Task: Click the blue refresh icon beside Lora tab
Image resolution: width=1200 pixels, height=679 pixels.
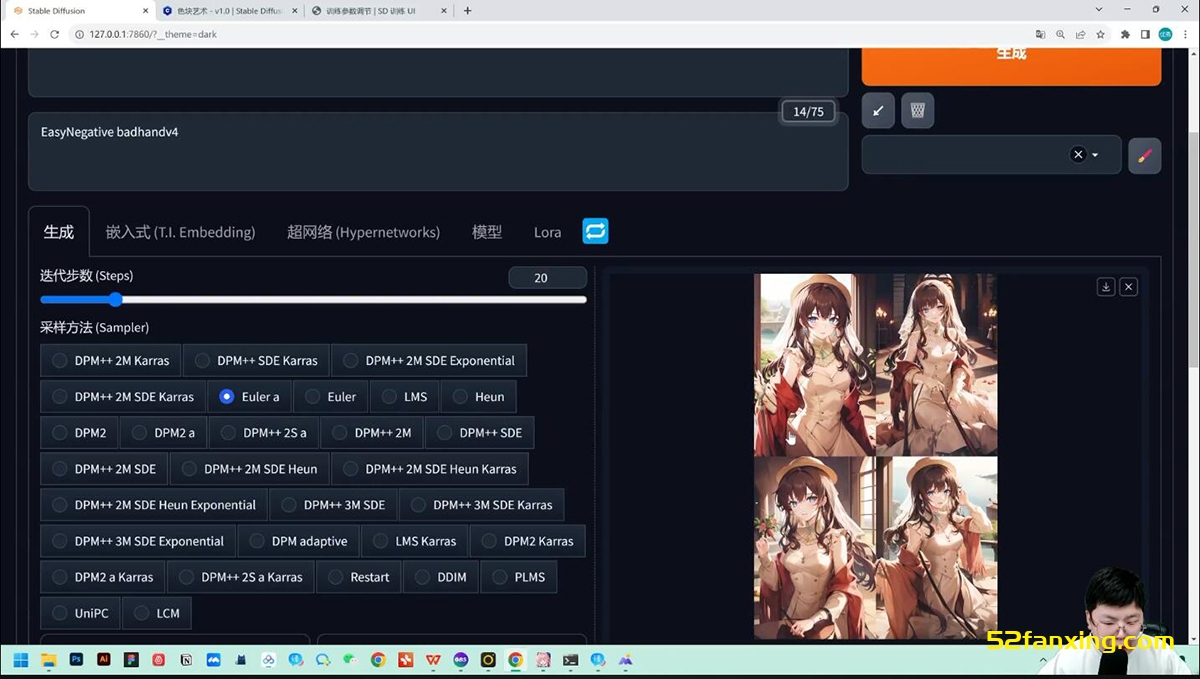Action: (595, 231)
